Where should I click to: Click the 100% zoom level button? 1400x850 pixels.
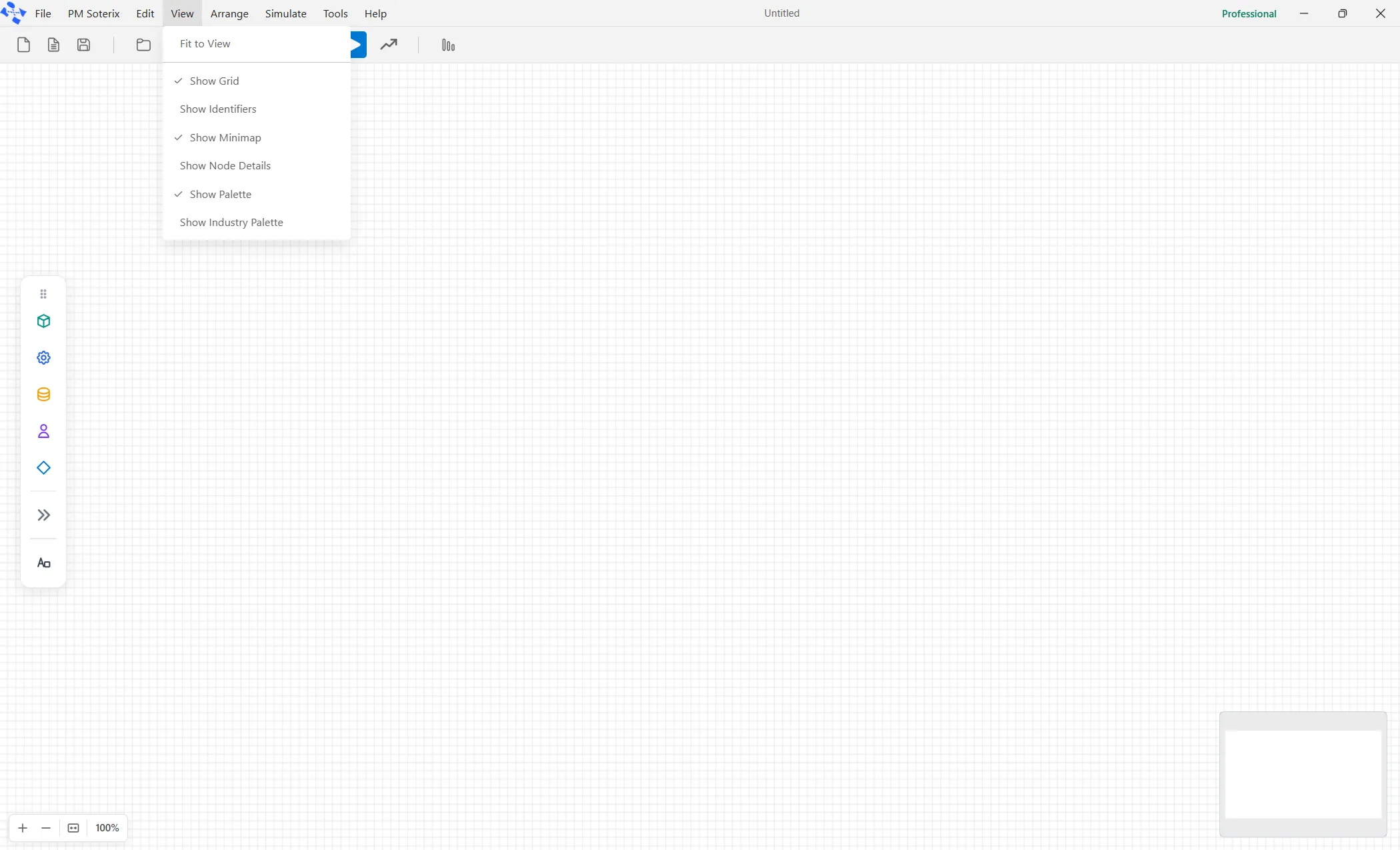pos(107,828)
